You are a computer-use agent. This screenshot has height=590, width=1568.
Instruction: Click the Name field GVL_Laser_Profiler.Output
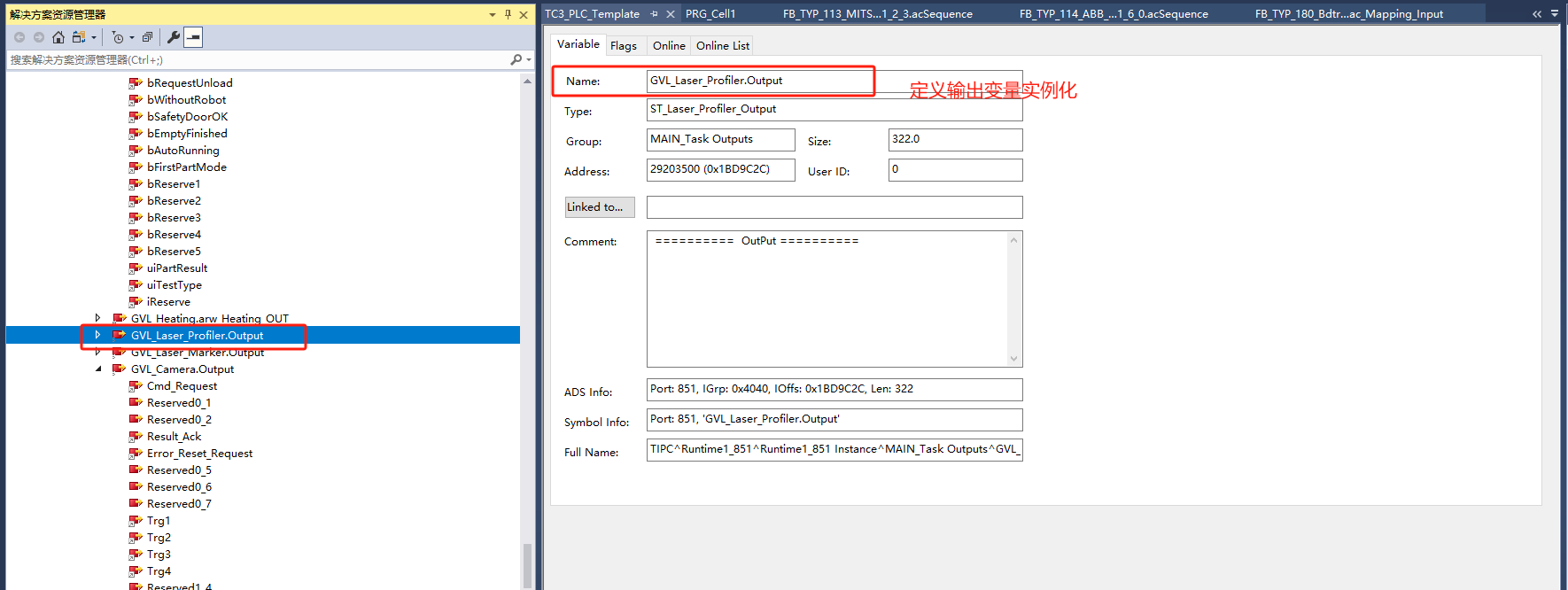point(834,81)
